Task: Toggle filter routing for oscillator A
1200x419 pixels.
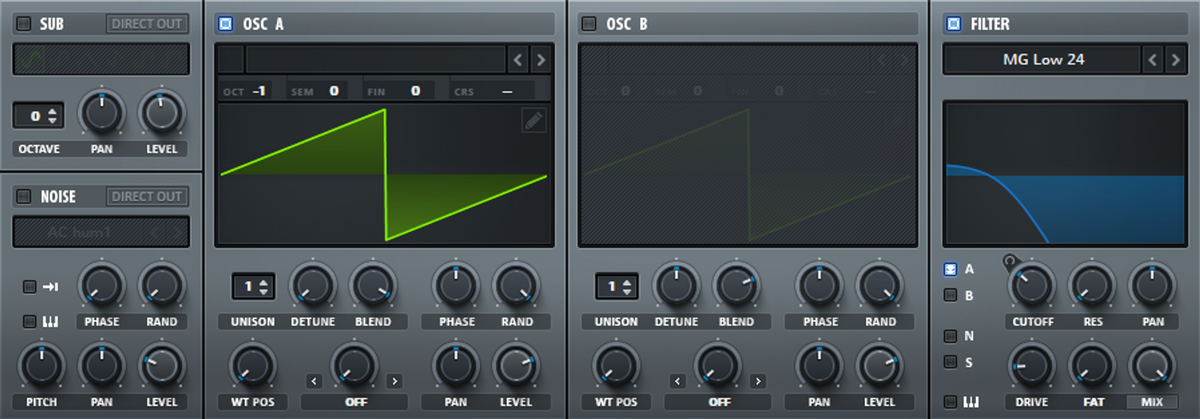Action: tap(950, 269)
